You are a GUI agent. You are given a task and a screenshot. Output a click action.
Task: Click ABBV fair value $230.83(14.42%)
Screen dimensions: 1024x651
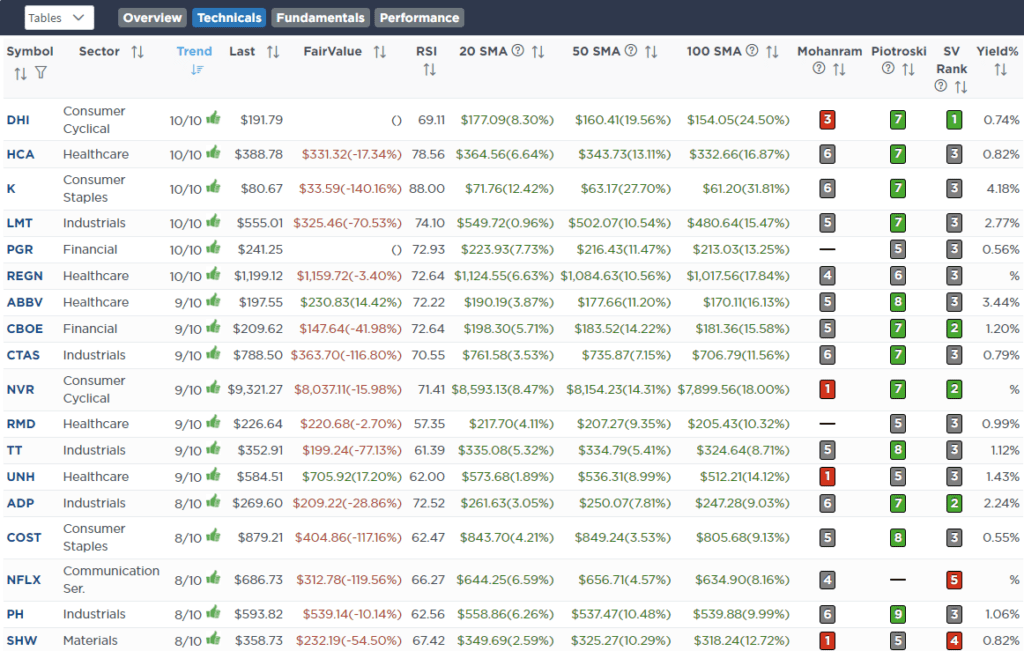click(351, 302)
